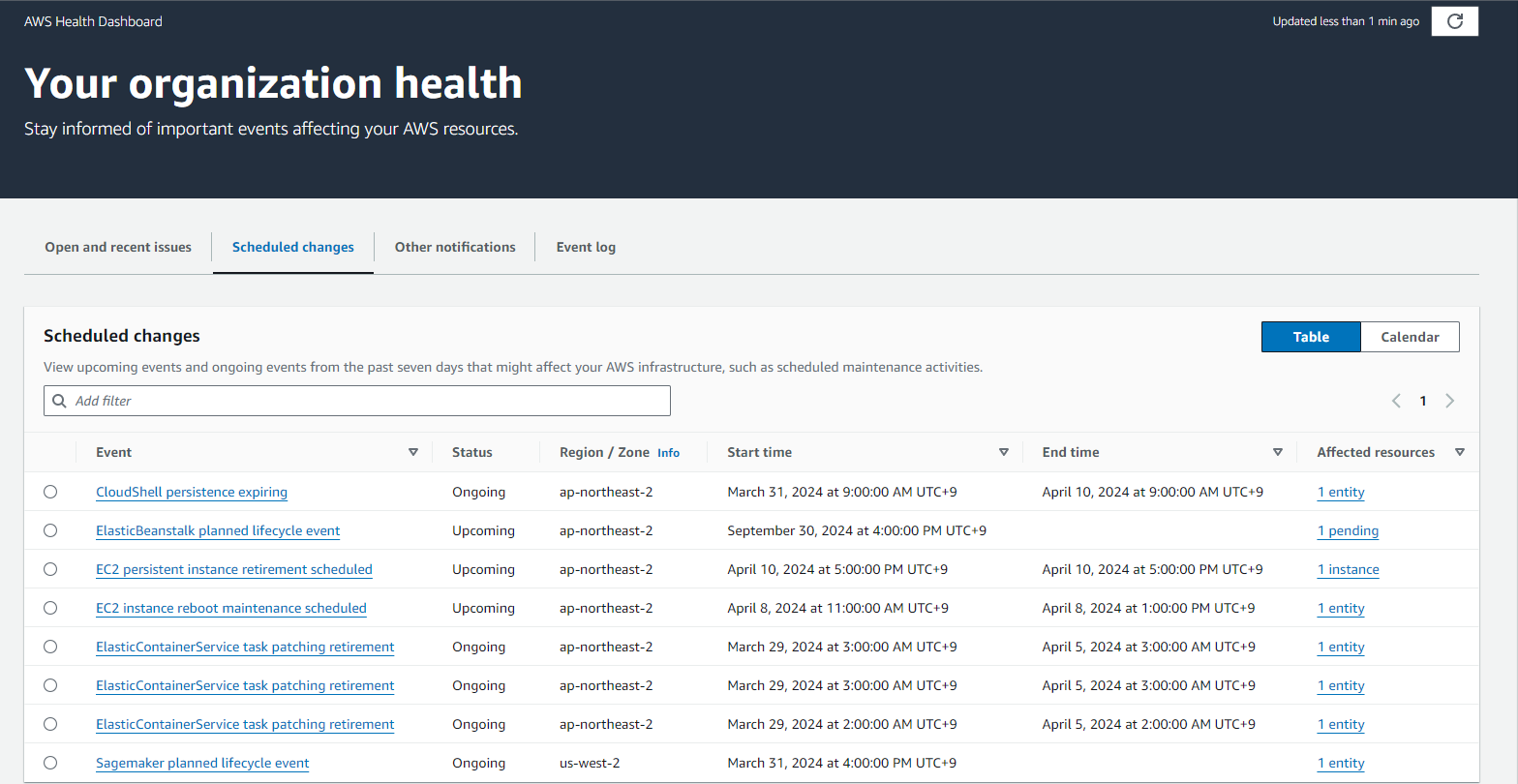Sort by End time column arrow

pyautogui.click(x=1278, y=452)
